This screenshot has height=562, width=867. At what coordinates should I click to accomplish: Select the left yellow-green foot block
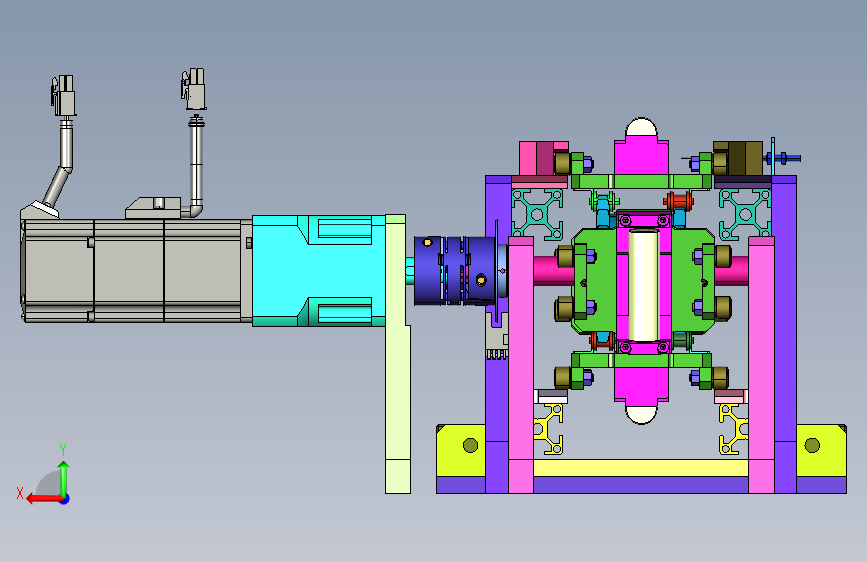(x=461, y=450)
